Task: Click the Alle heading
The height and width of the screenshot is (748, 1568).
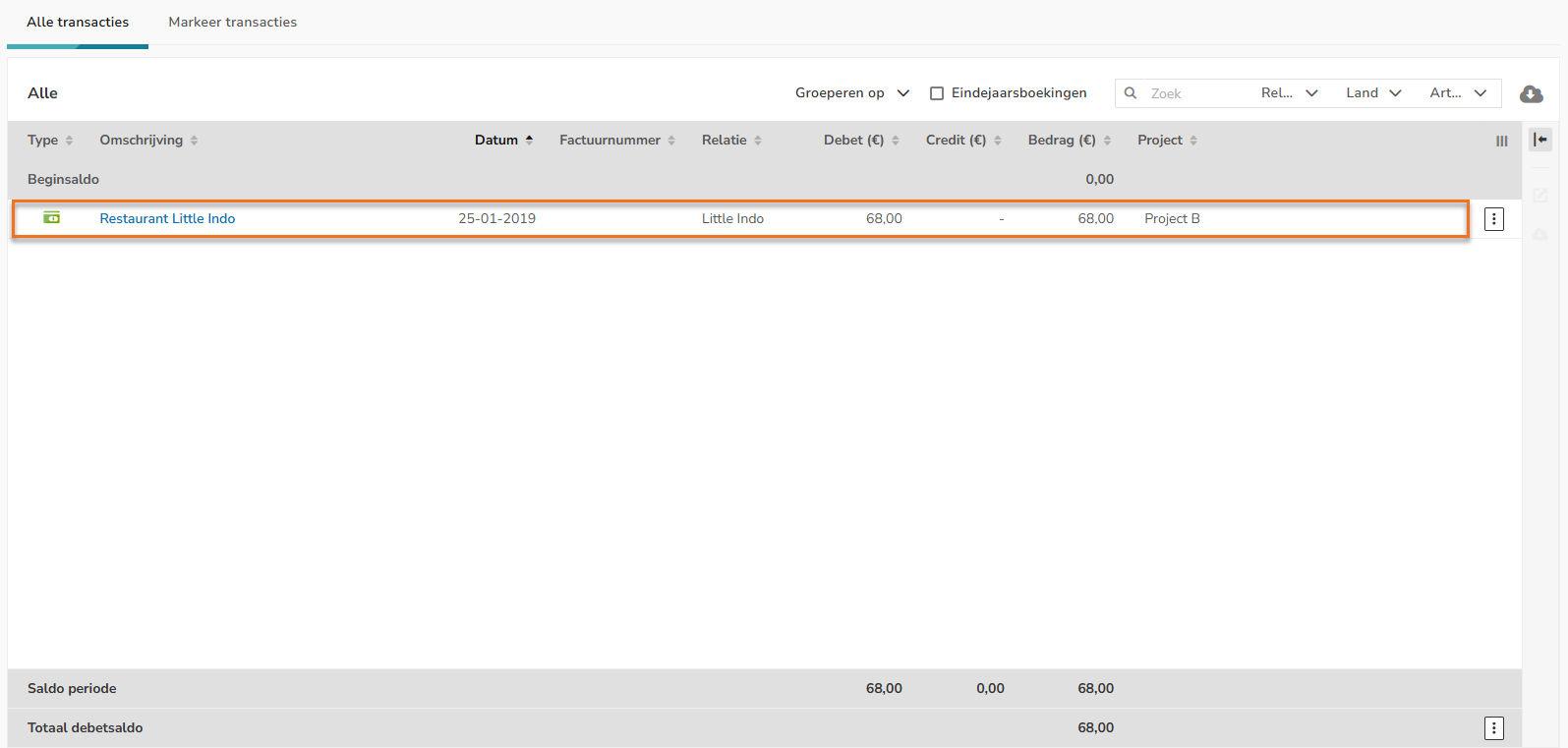Action: pos(42,93)
